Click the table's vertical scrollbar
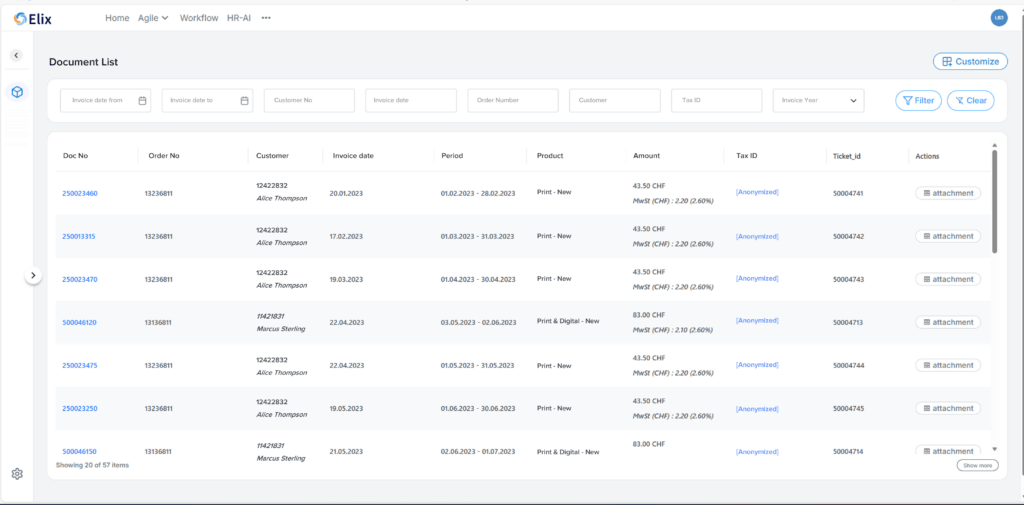1024x505 pixels. point(994,200)
